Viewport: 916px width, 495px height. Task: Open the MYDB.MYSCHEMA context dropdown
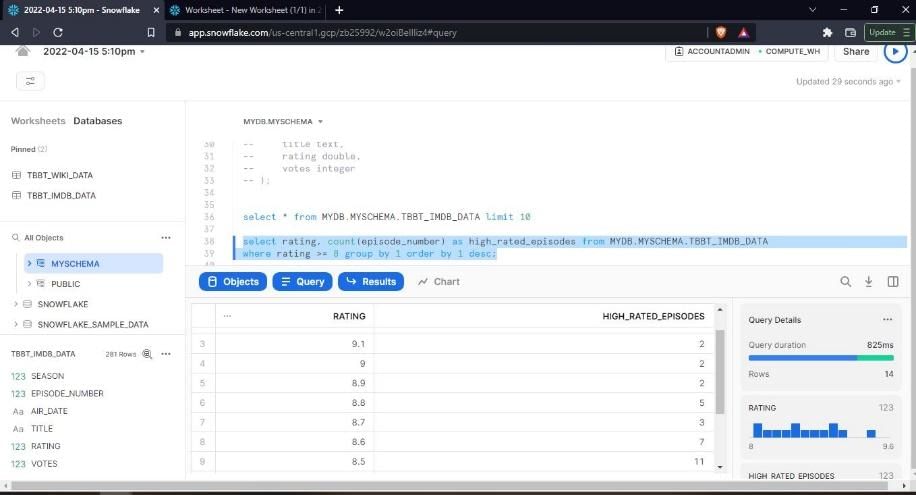click(283, 121)
